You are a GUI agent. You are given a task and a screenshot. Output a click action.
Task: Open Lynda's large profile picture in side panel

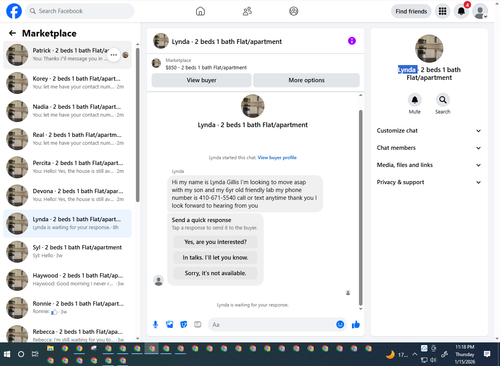(x=429, y=49)
